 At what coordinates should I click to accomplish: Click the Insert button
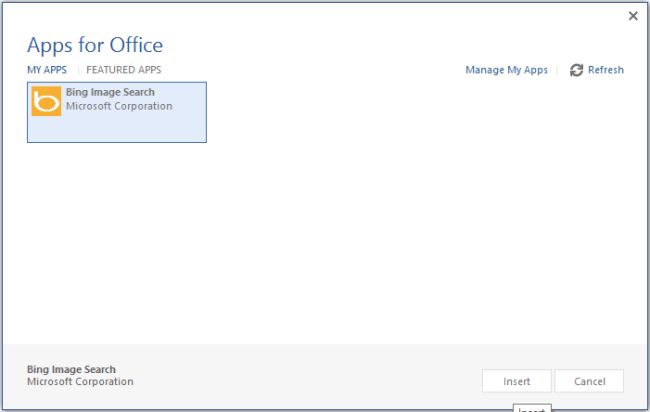point(517,381)
